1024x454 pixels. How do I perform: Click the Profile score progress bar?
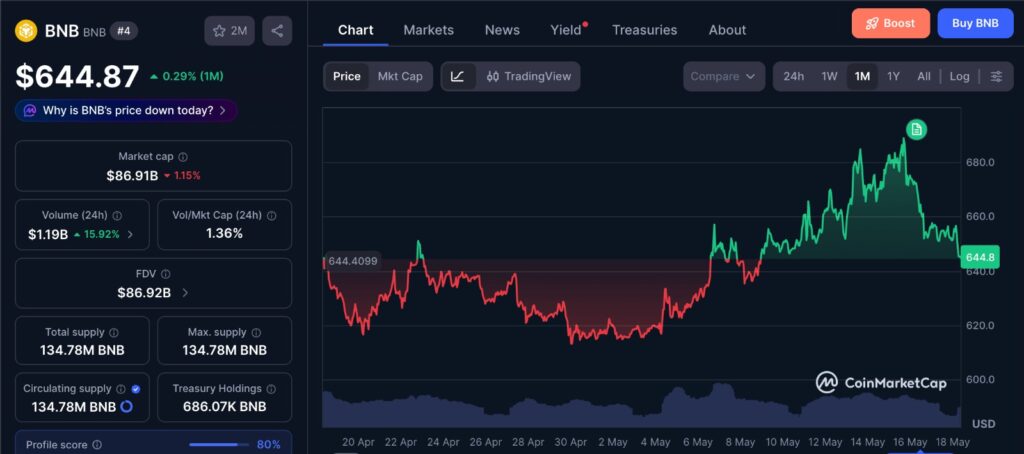click(219, 445)
